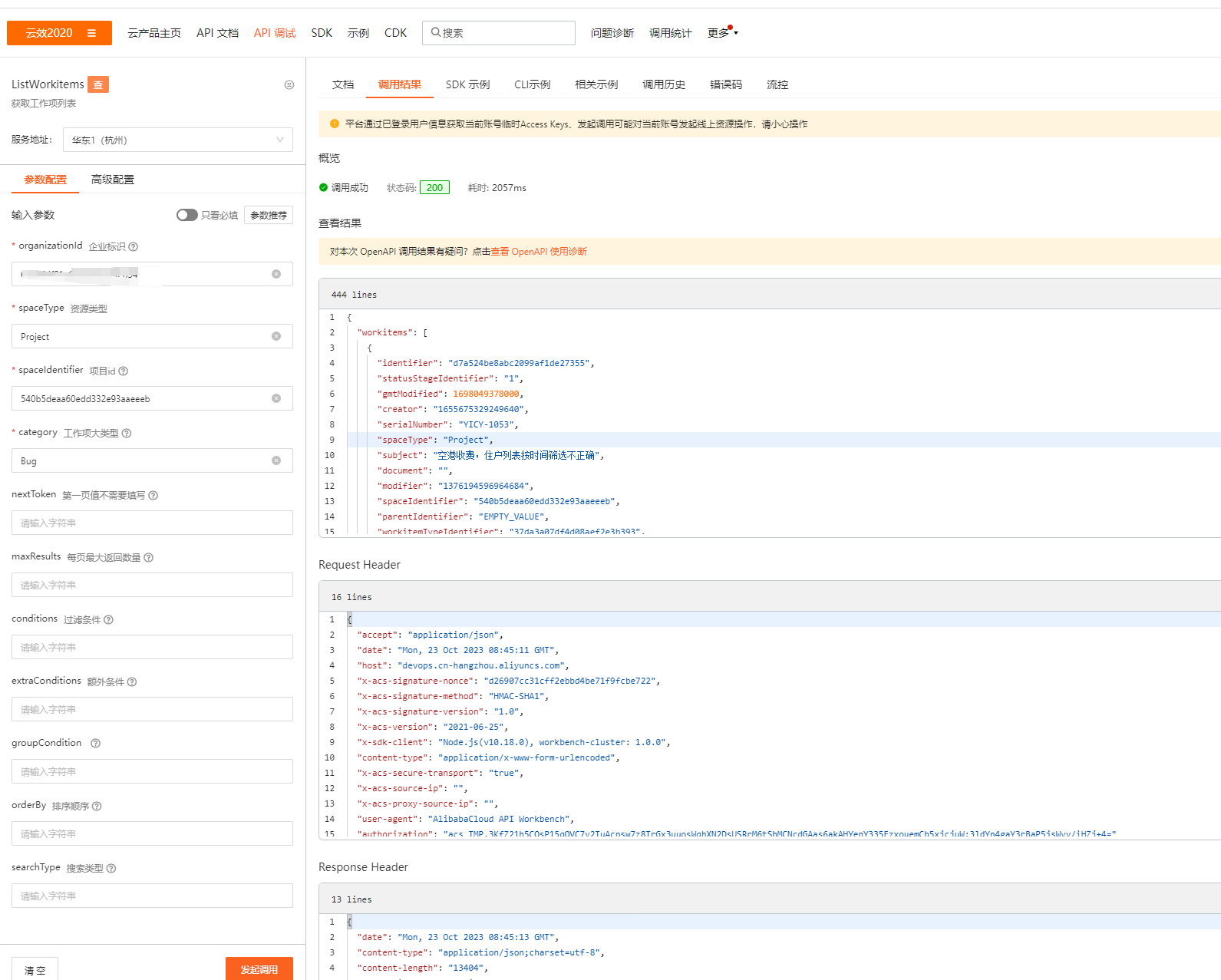The height and width of the screenshot is (980, 1221).
Task: Click the 清空 button
Action: [35, 969]
